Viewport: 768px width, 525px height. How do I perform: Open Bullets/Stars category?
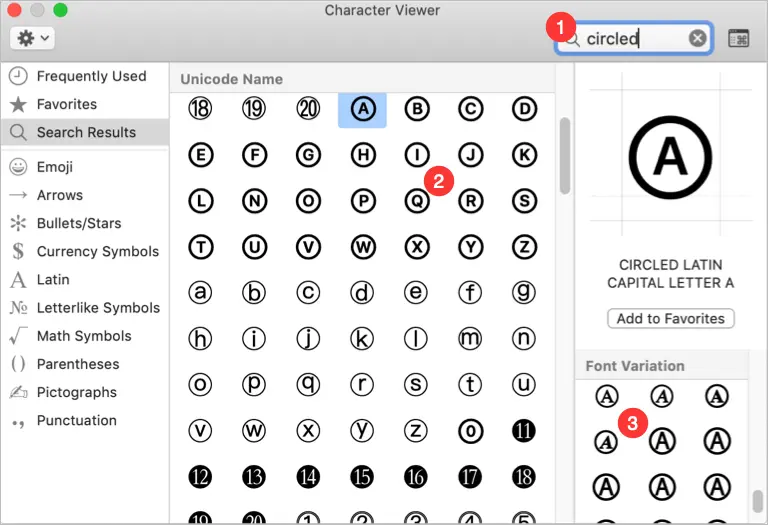point(85,223)
